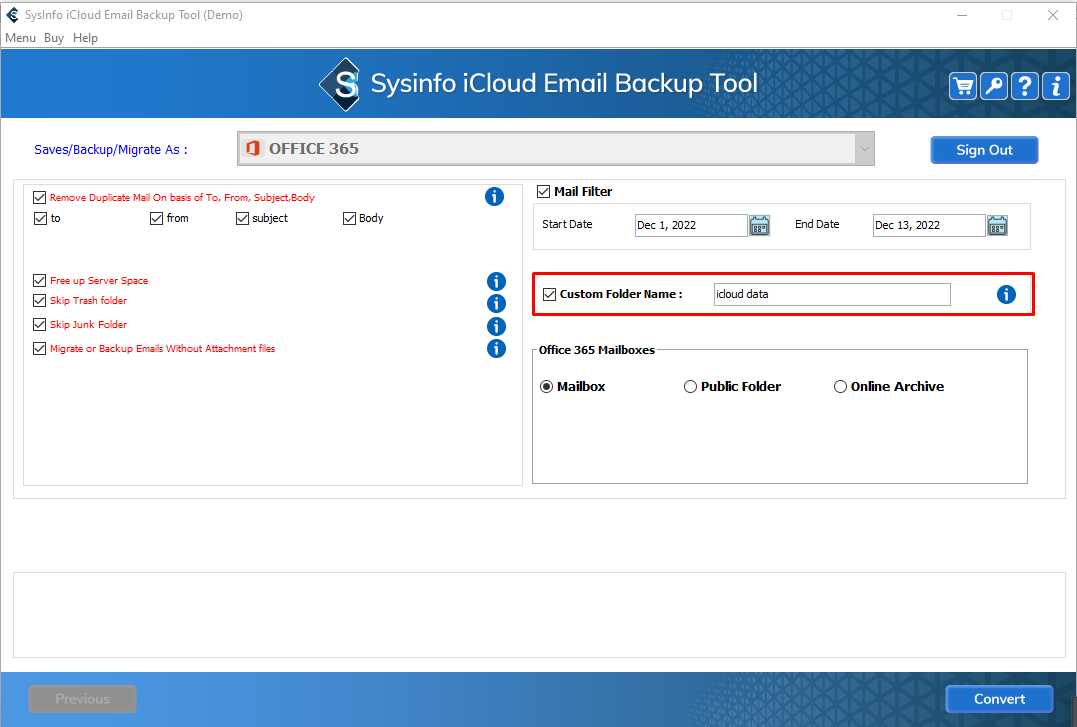
Task: Open the End Date calendar picker
Action: (x=997, y=225)
